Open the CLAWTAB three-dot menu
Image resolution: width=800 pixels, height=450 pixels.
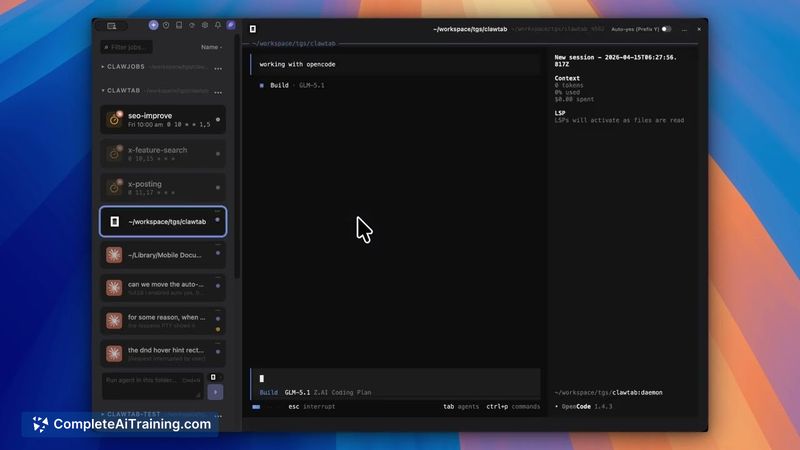tap(218, 92)
